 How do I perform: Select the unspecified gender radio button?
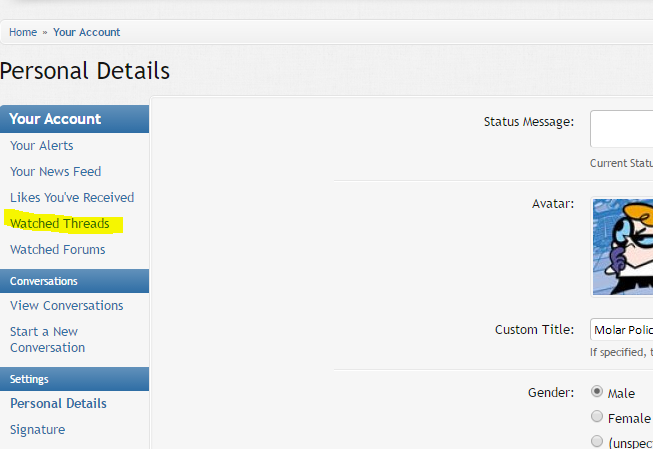tap(597, 441)
